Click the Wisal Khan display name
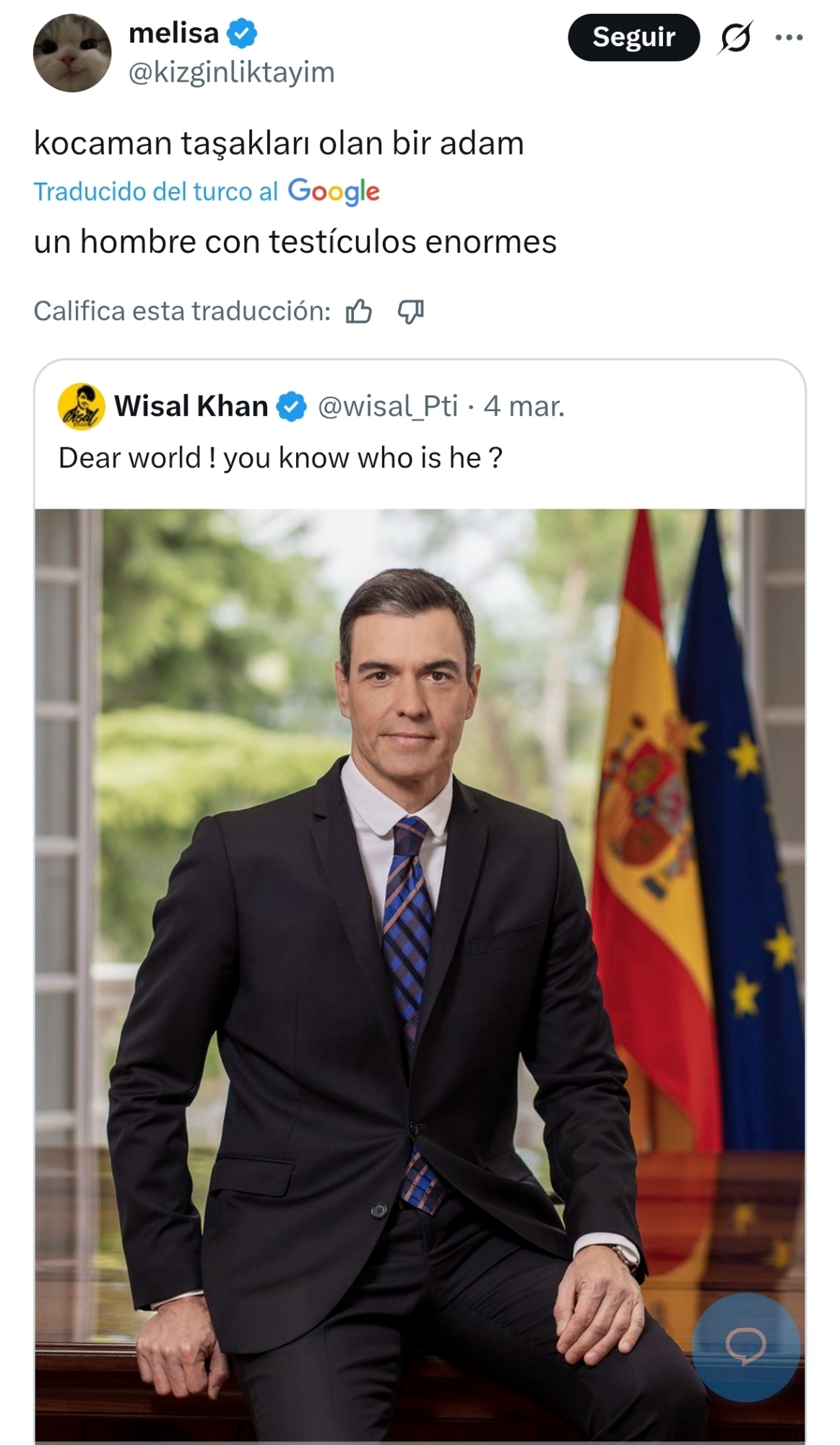The height and width of the screenshot is (1445, 840). pos(191,406)
